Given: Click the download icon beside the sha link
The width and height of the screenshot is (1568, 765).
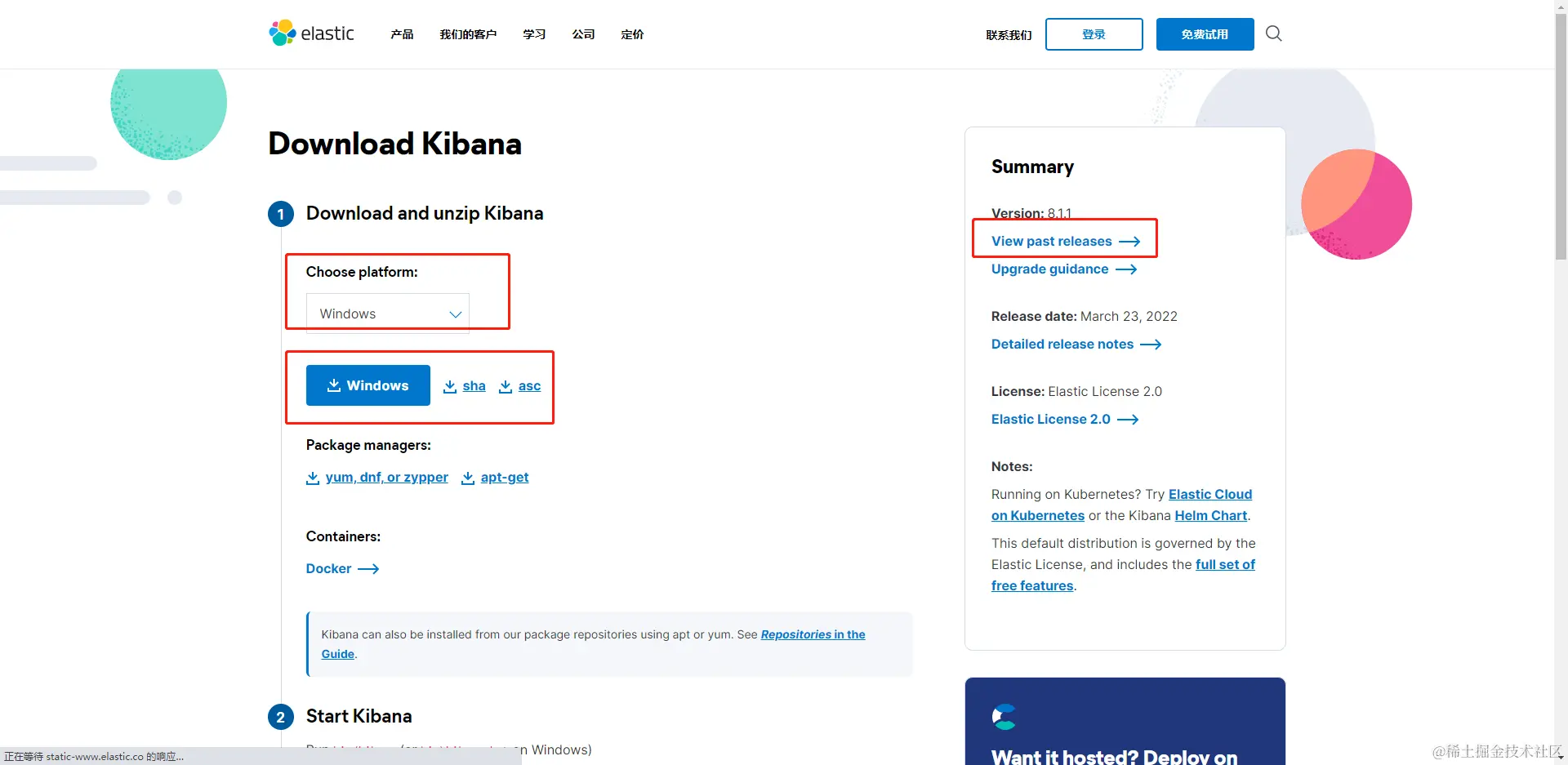Looking at the screenshot, I should (x=449, y=386).
